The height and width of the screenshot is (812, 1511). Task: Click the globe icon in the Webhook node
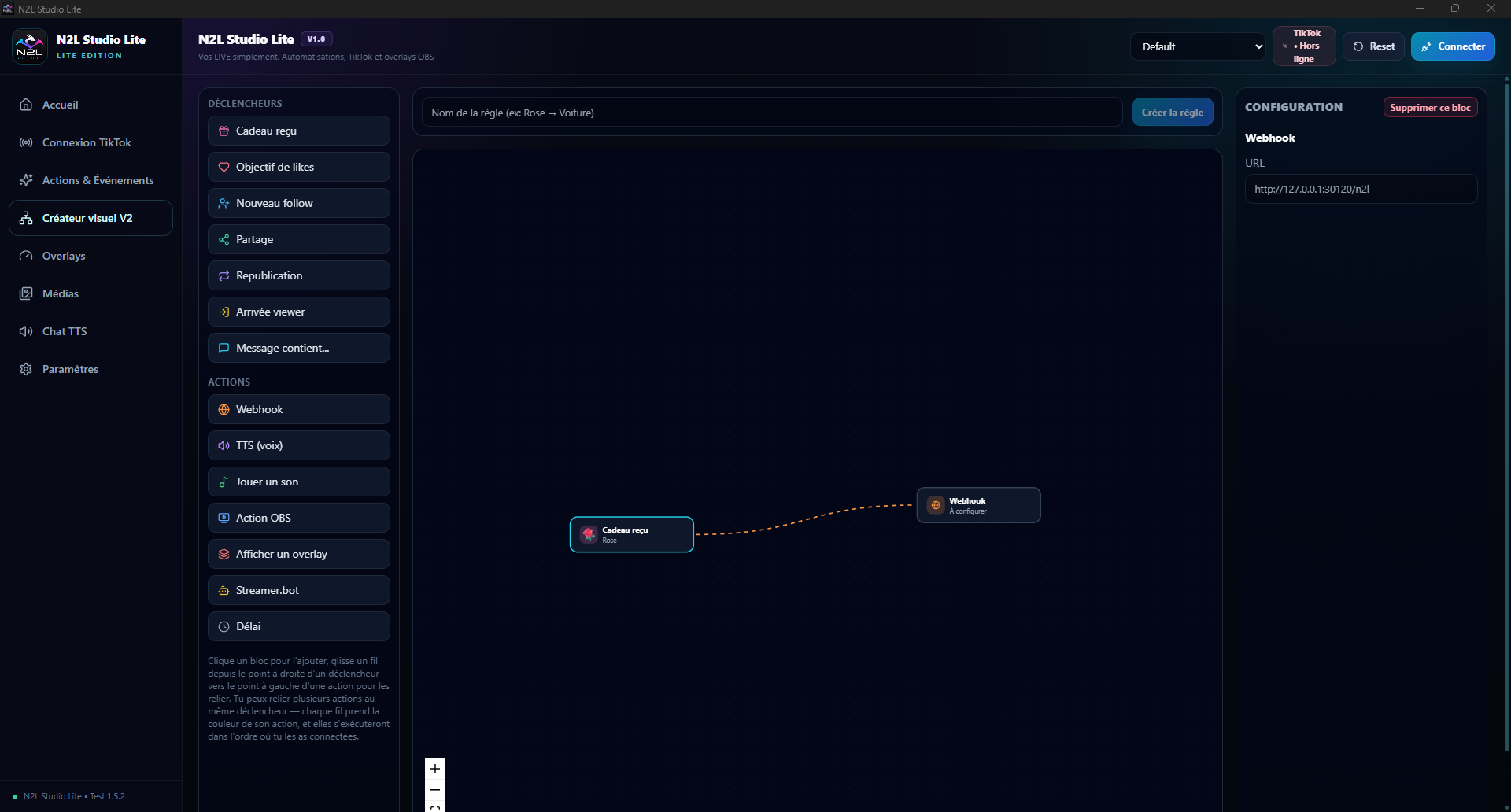[x=936, y=505]
